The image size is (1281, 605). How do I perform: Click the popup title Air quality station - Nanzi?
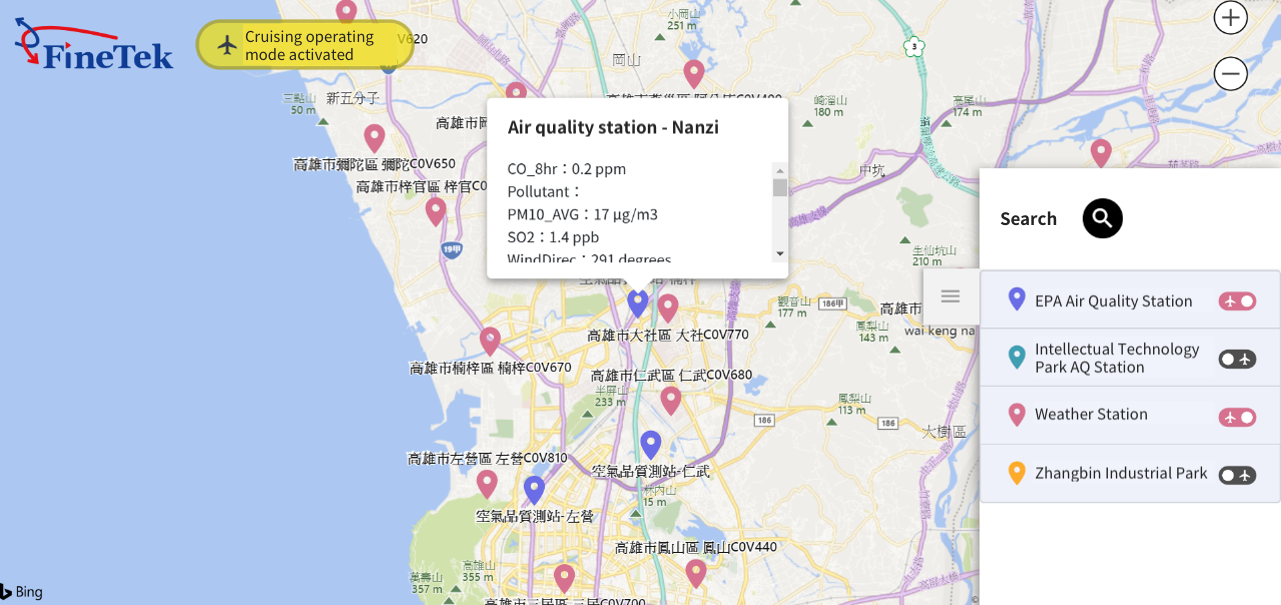[613, 127]
